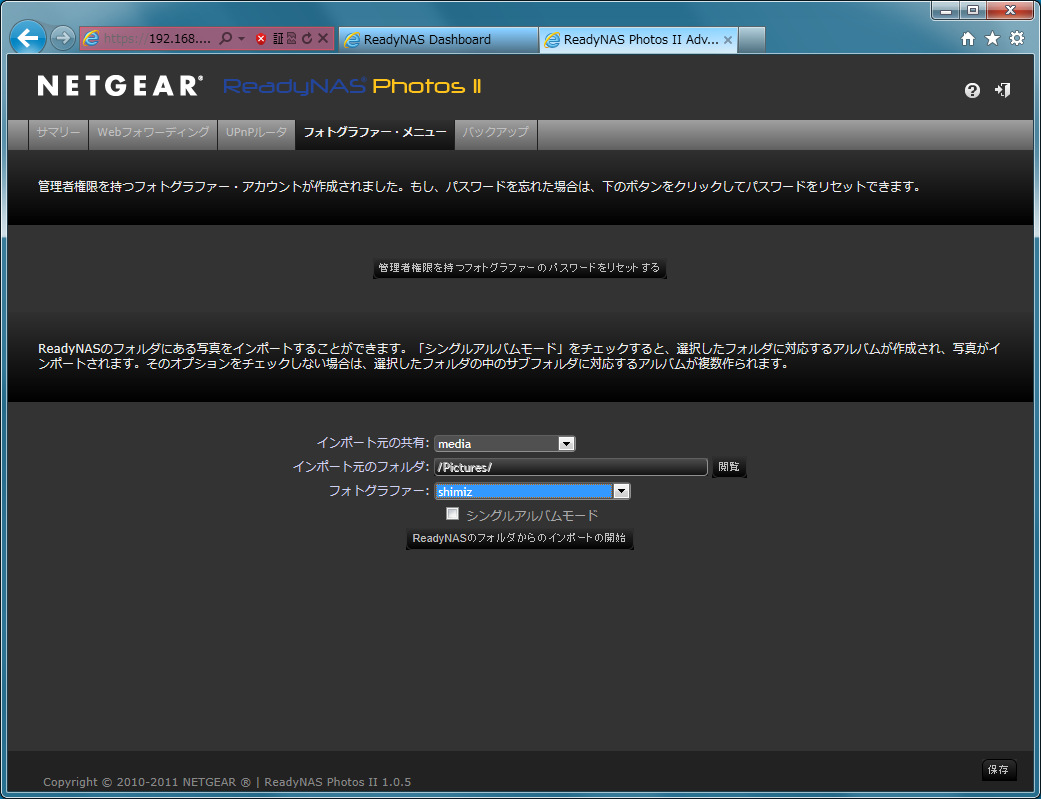Click the 保存 save button
This screenshot has width=1041, height=799.
click(x=998, y=770)
